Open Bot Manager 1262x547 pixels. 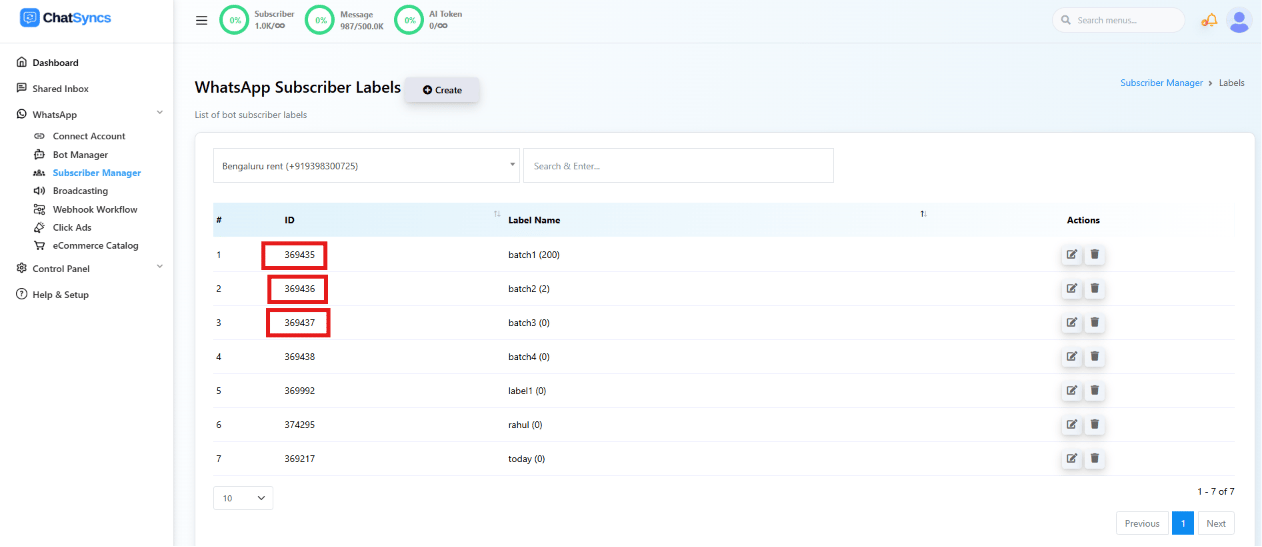pos(80,155)
